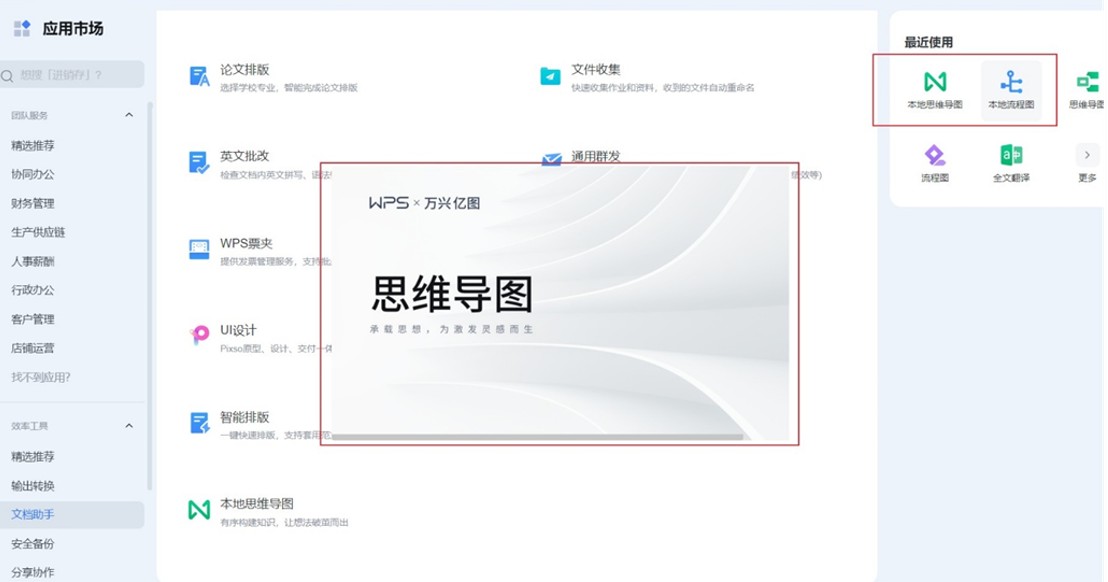Viewport: 1108px width, 582px height.
Task: Show 更多 recently used apps
Action: coord(1087,163)
